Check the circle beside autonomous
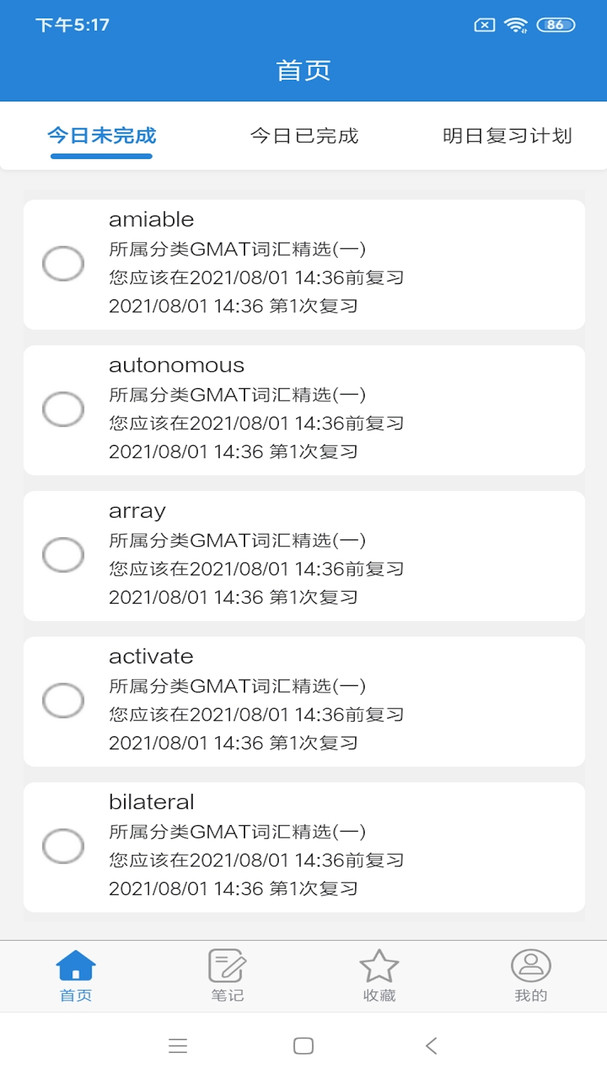 click(63, 409)
